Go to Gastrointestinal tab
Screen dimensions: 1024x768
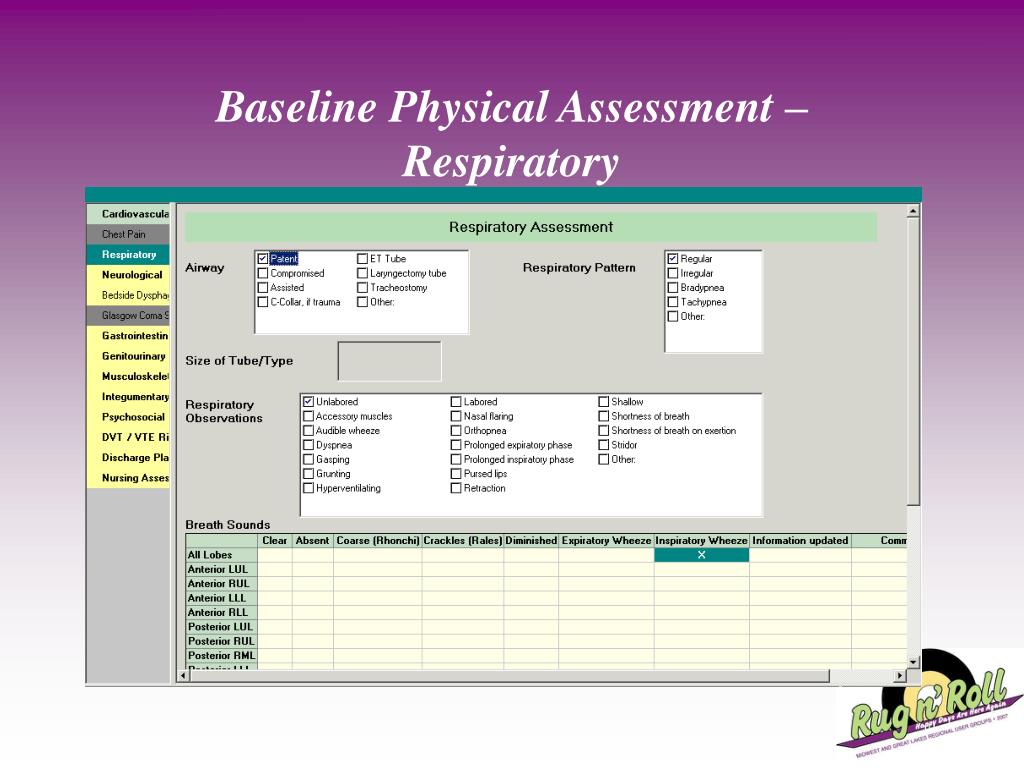pos(128,335)
